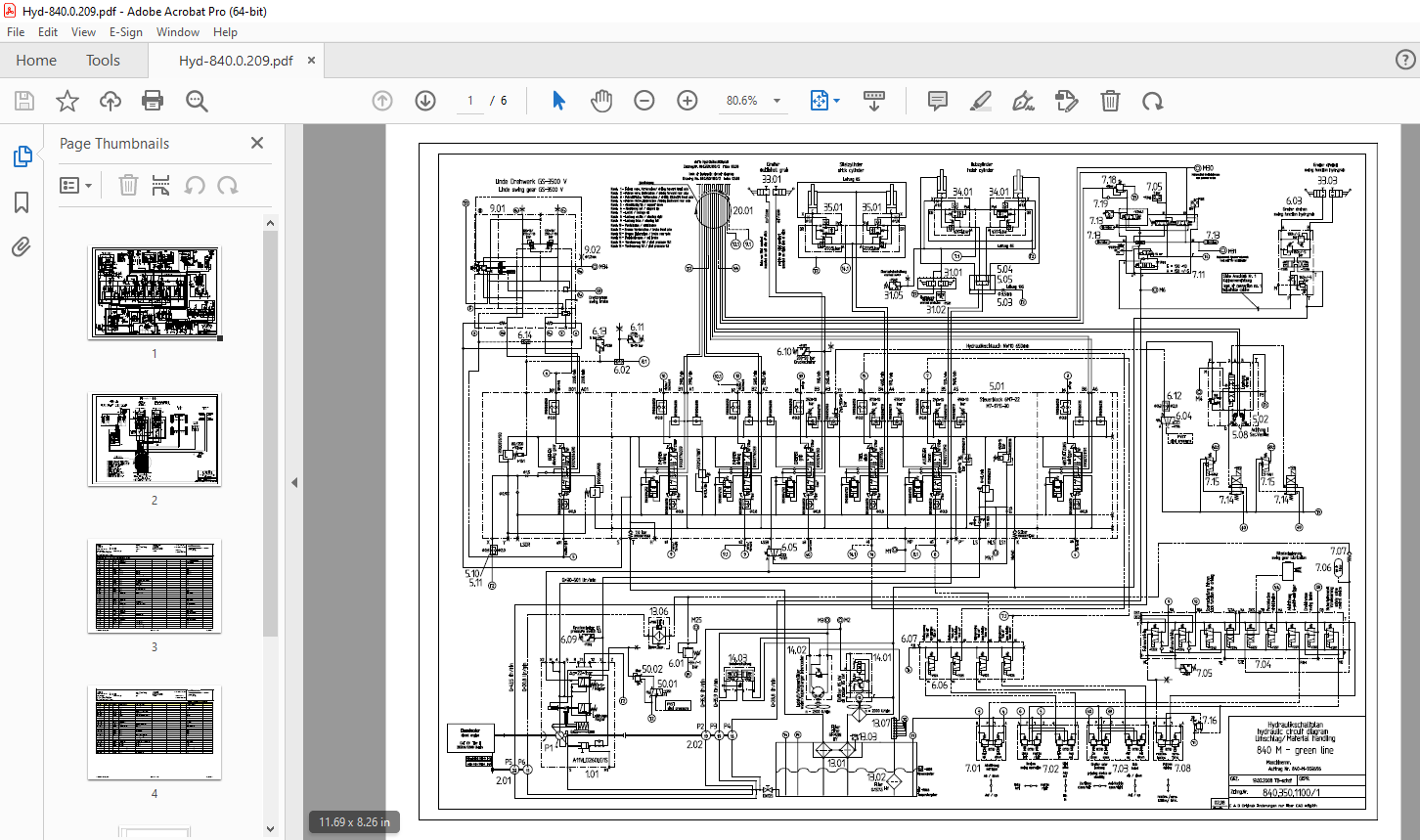This screenshot has height=840, width=1420.
Task: Activate the Hand pan tool
Action: point(600,101)
